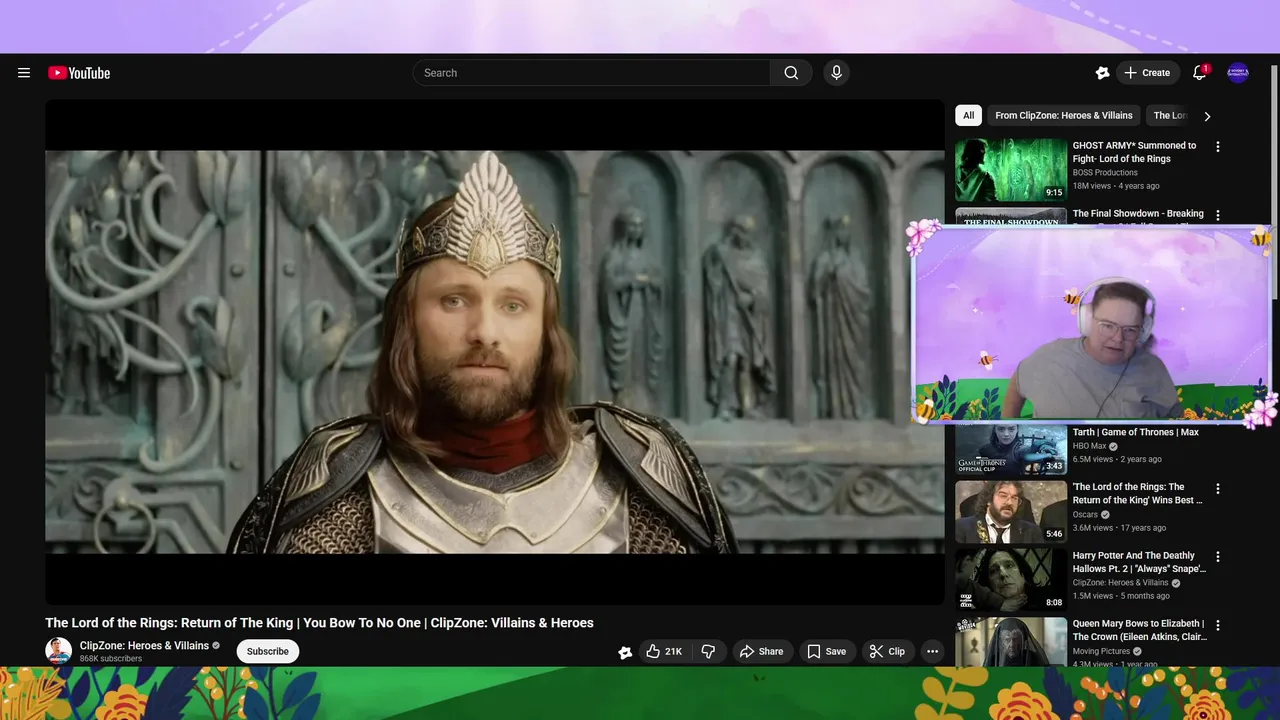1280x720 pixels.
Task: Click the magnifying glass search button
Action: click(791, 73)
